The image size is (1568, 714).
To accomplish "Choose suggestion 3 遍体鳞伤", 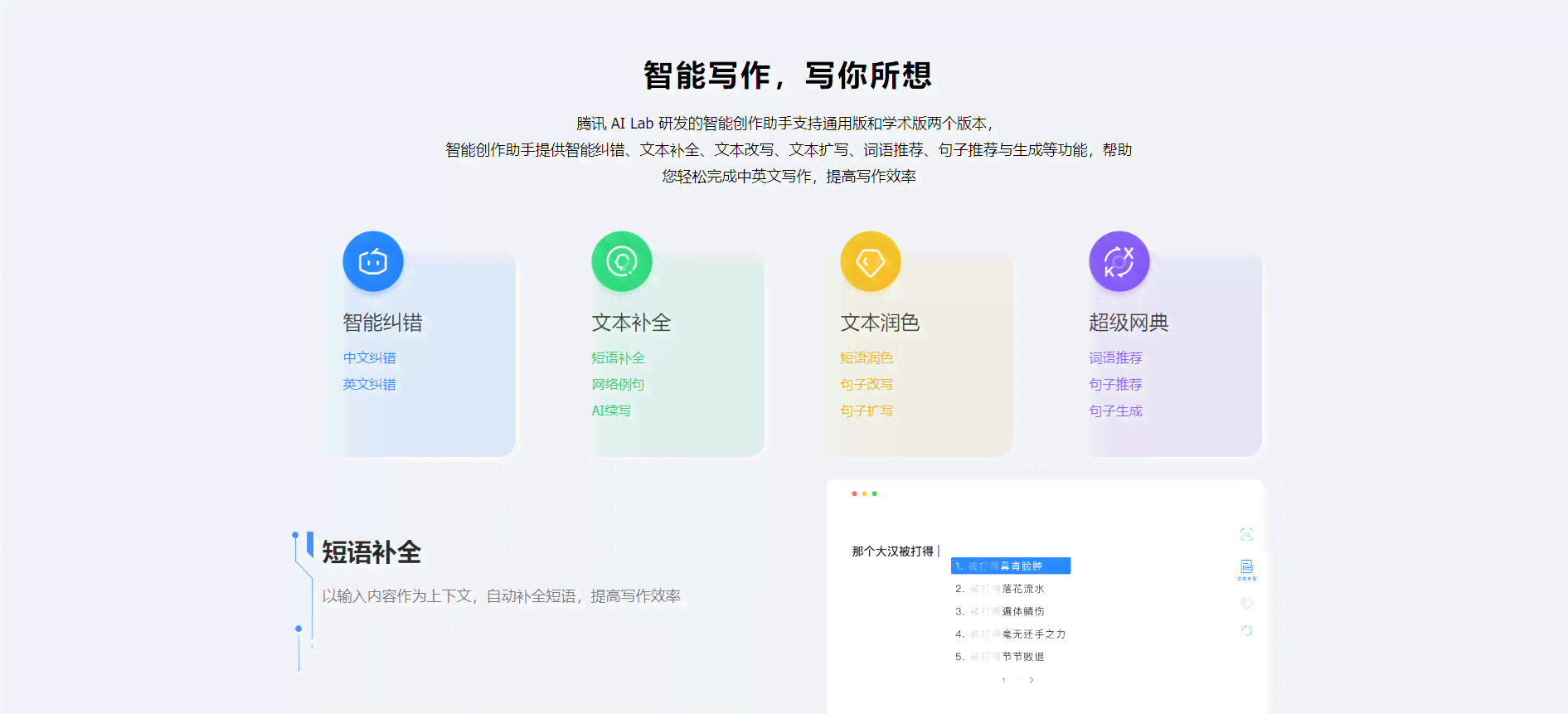I will [x=1000, y=611].
